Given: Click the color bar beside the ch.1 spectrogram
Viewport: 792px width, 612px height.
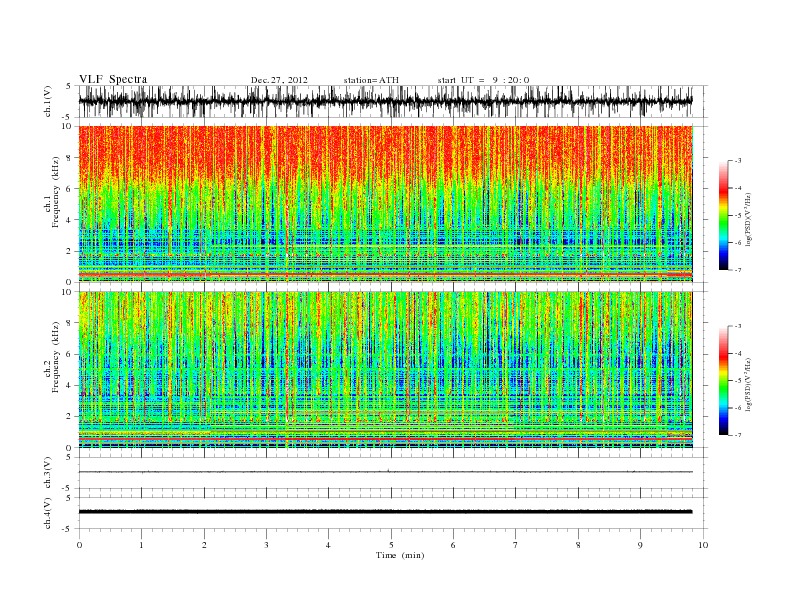Looking at the screenshot, I should 723,215.
